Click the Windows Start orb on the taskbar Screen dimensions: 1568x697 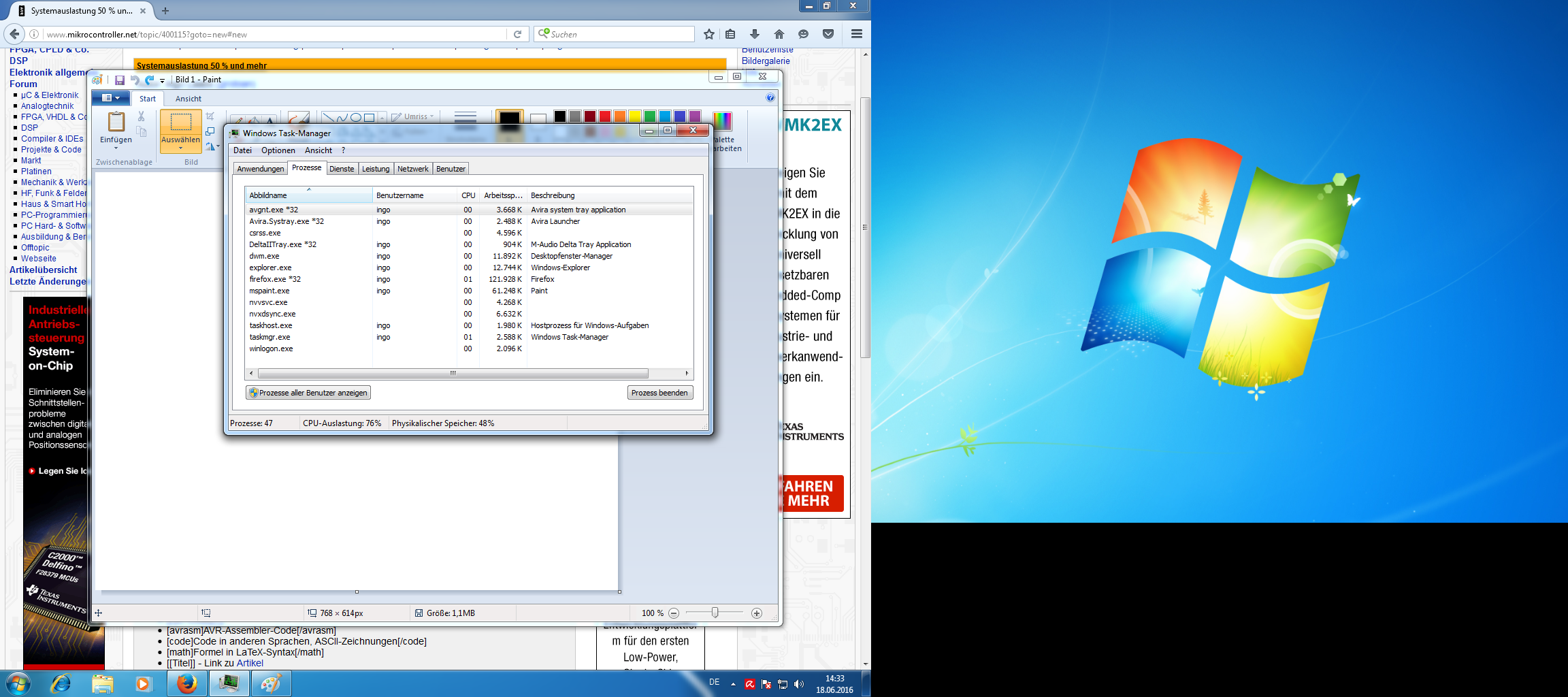18,683
